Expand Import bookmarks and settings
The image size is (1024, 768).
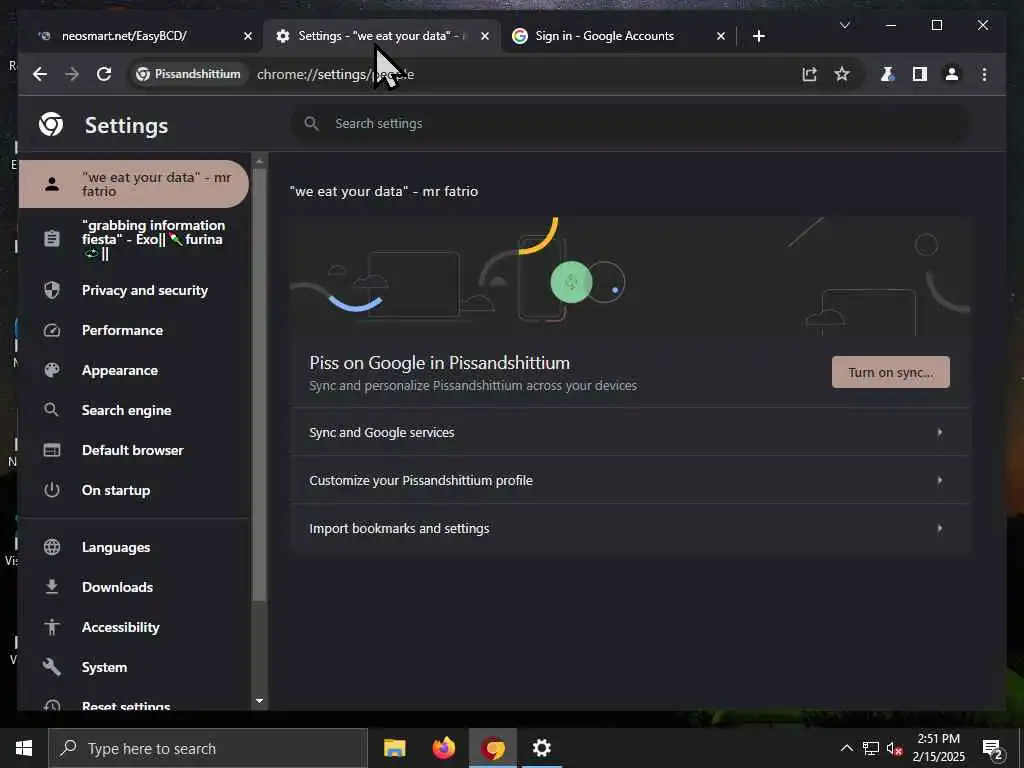coord(630,528)
